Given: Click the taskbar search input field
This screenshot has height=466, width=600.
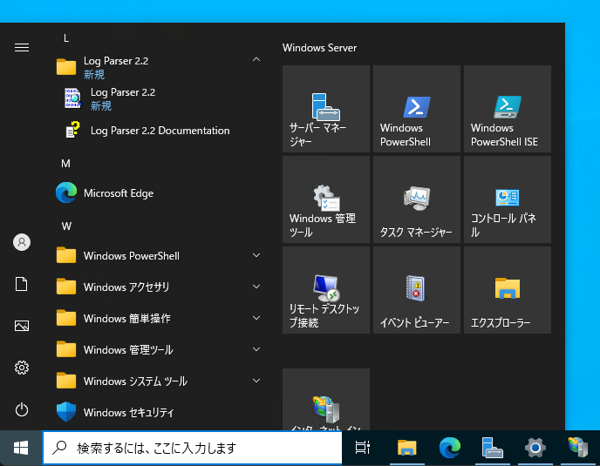Looking at the screenshot, I should [192, 448].
